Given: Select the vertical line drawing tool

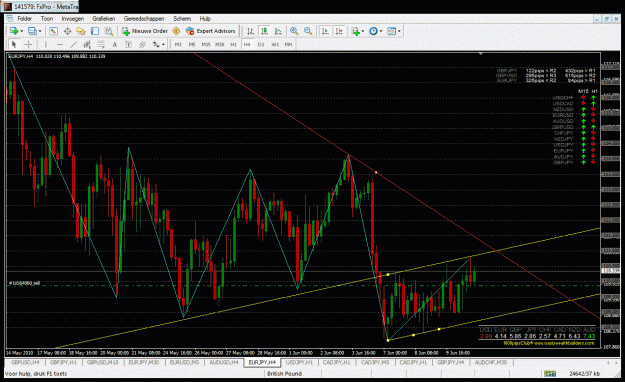Looking at the screenshot, I should (46, 44).
